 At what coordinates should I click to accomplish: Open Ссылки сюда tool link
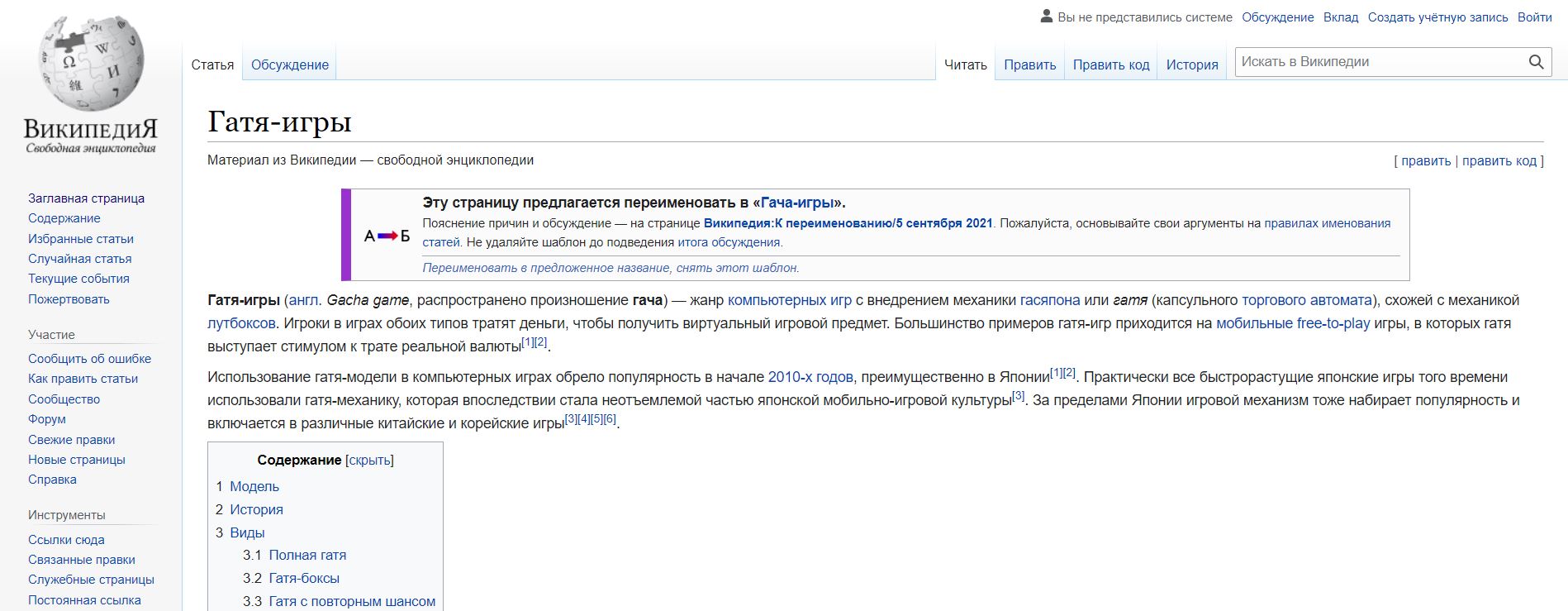pos(67,540)
